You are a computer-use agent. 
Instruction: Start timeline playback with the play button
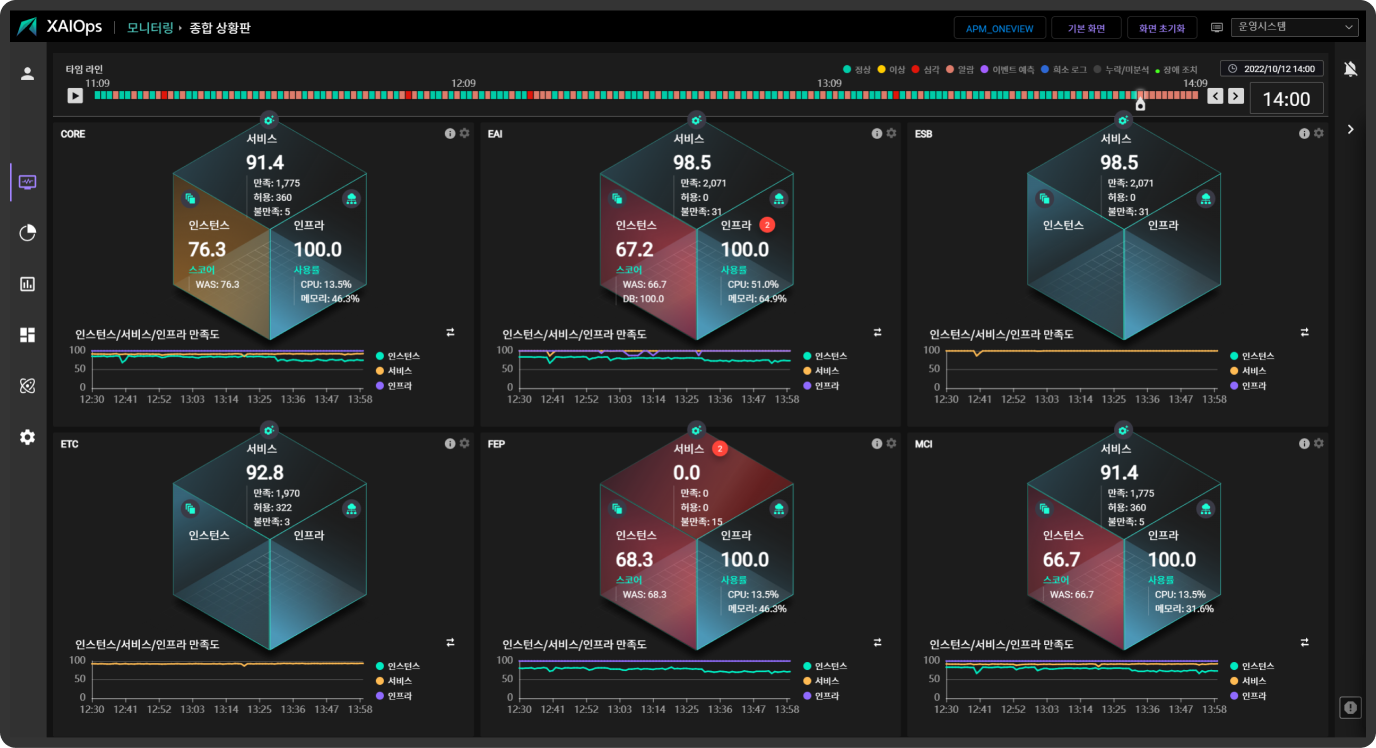75,96
